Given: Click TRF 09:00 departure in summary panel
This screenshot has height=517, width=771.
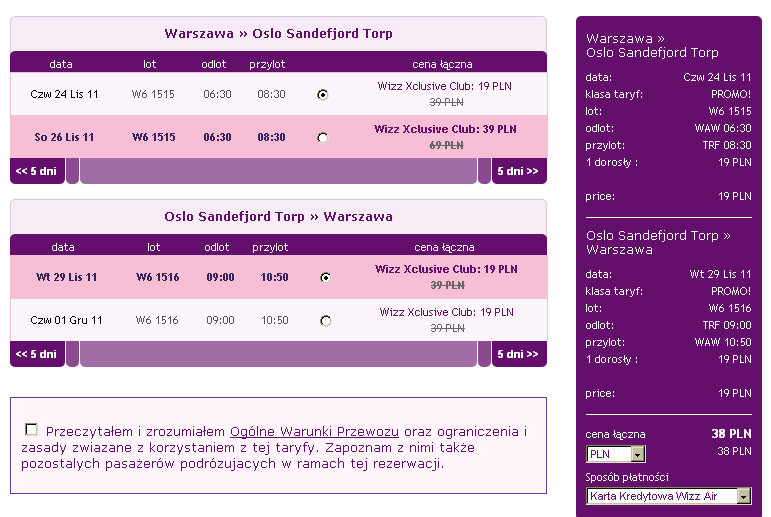Looking at the screenshot, I should coord(727,325).
